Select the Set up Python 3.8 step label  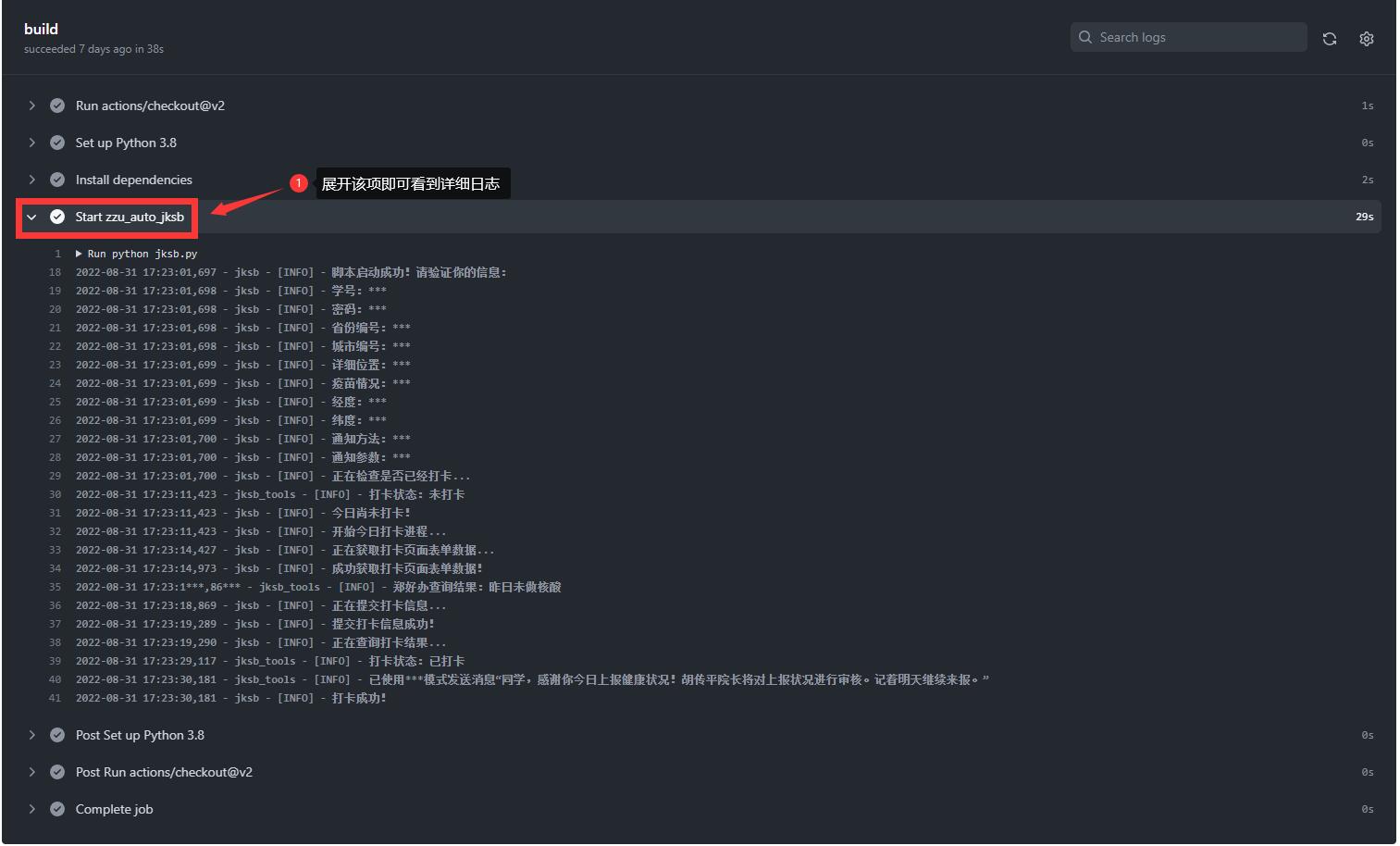[x=126, y=143]
